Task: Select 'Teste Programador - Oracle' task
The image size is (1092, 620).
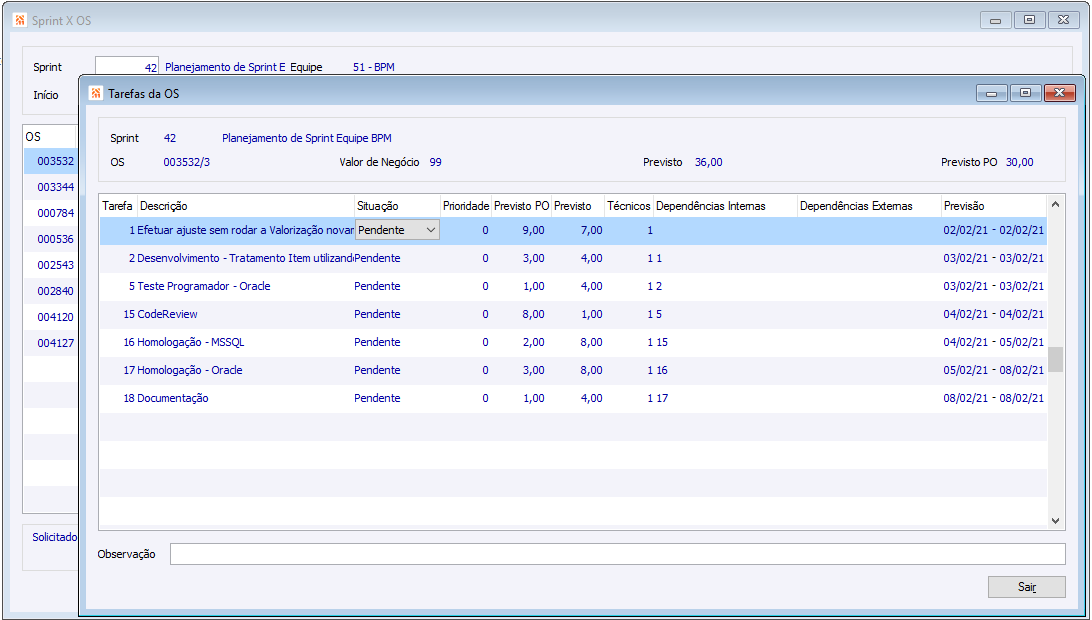Action: (573, 286)
